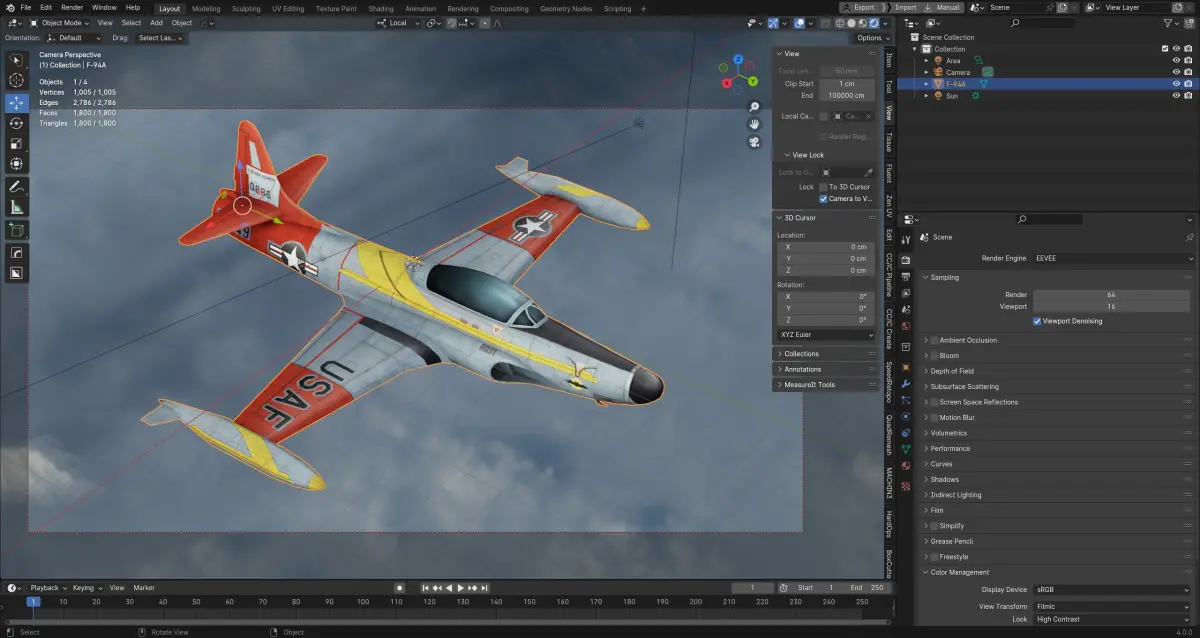The image size is (1200, 638).
Task: Switch to rendered viewport shading
Action: point(876,22)
